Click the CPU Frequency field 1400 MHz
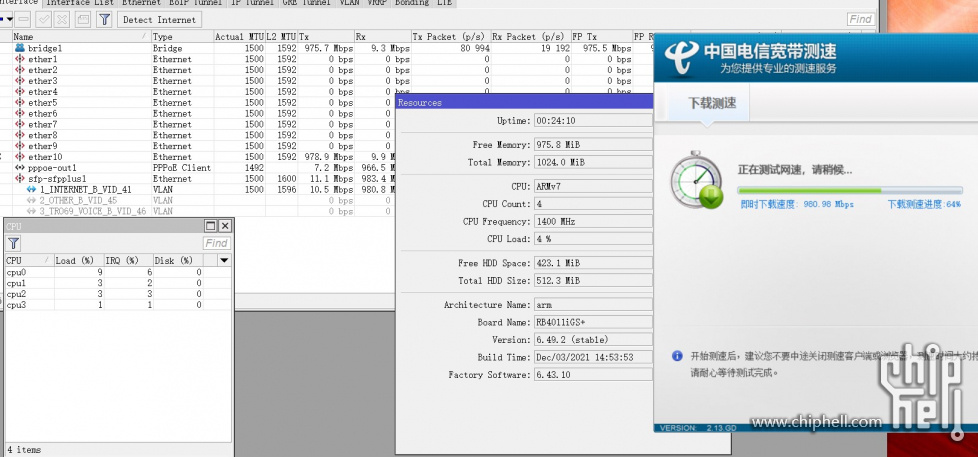978x457 pixels. pos(592,221)
